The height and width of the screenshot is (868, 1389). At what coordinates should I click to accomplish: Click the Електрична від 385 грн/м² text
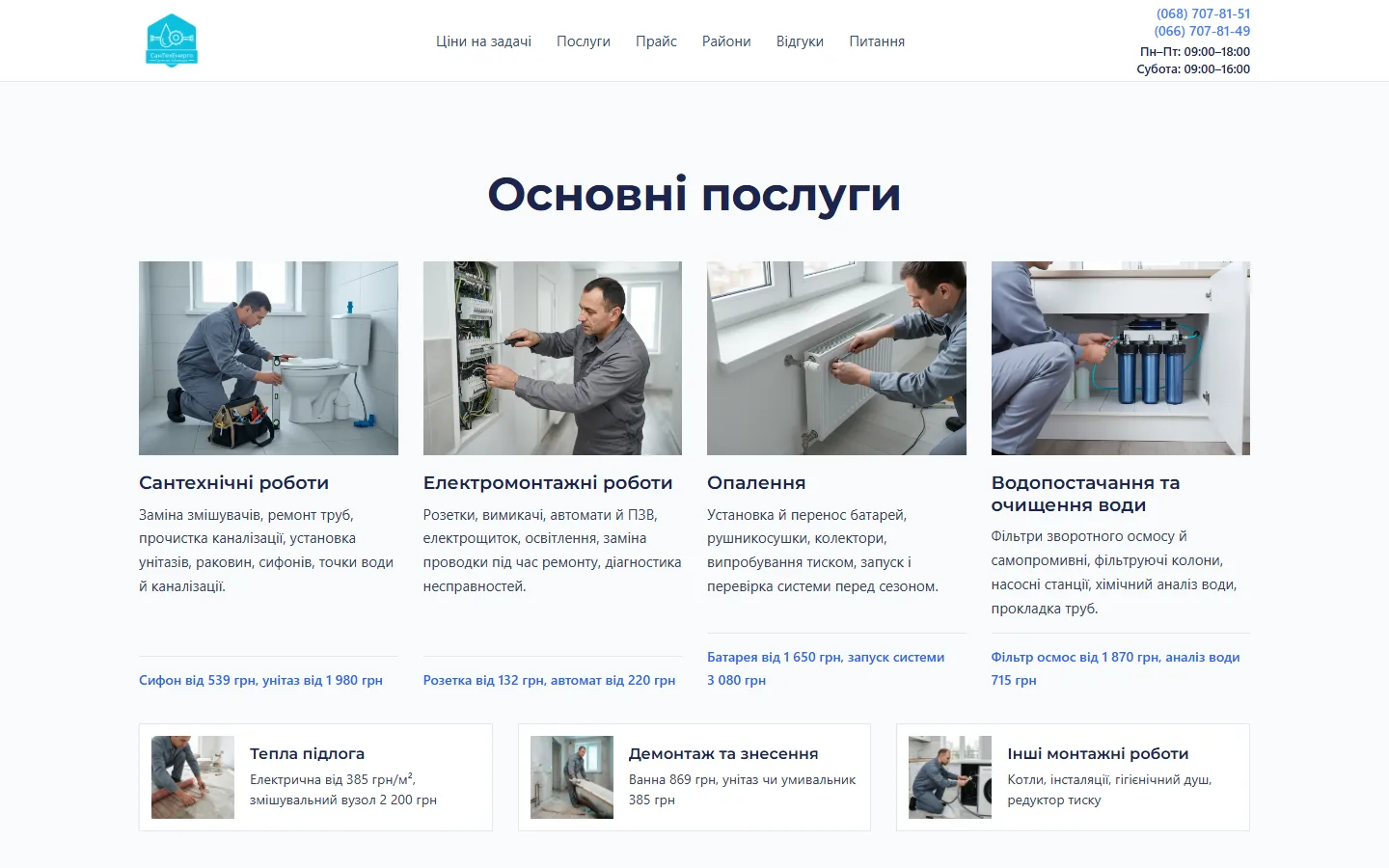pos(343,790)
